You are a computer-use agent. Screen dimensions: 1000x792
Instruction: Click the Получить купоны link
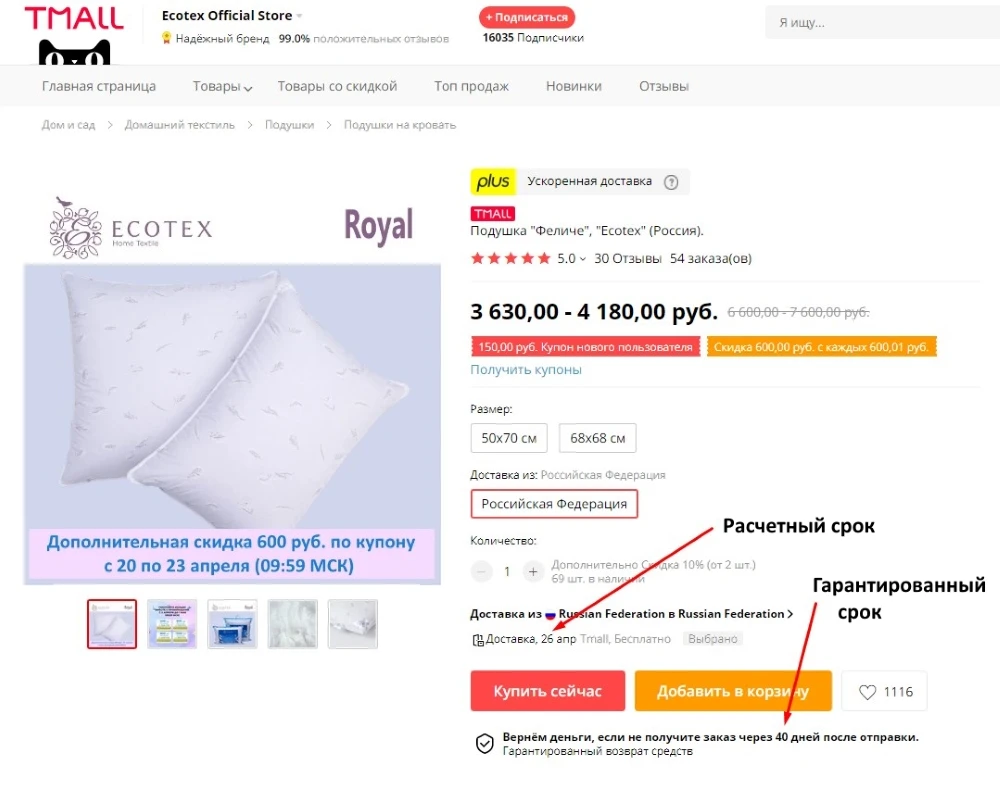[526, 370]
